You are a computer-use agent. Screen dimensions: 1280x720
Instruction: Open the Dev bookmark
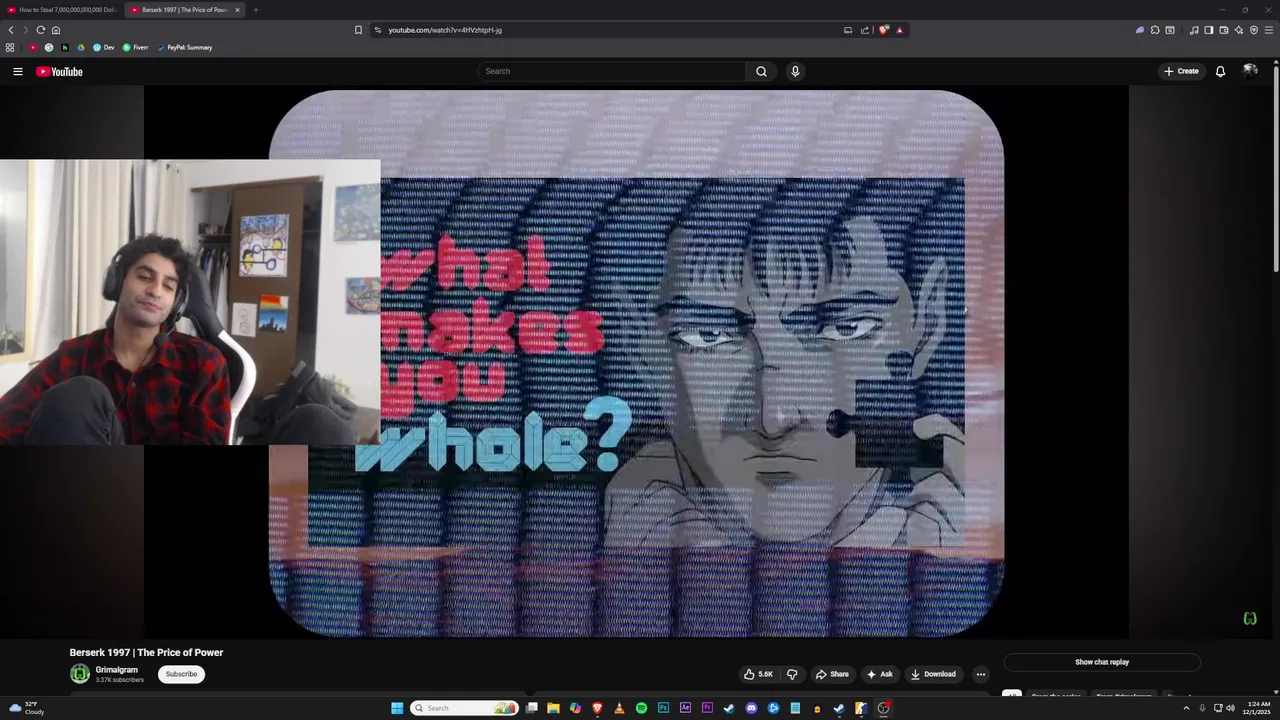pos(104,47)
